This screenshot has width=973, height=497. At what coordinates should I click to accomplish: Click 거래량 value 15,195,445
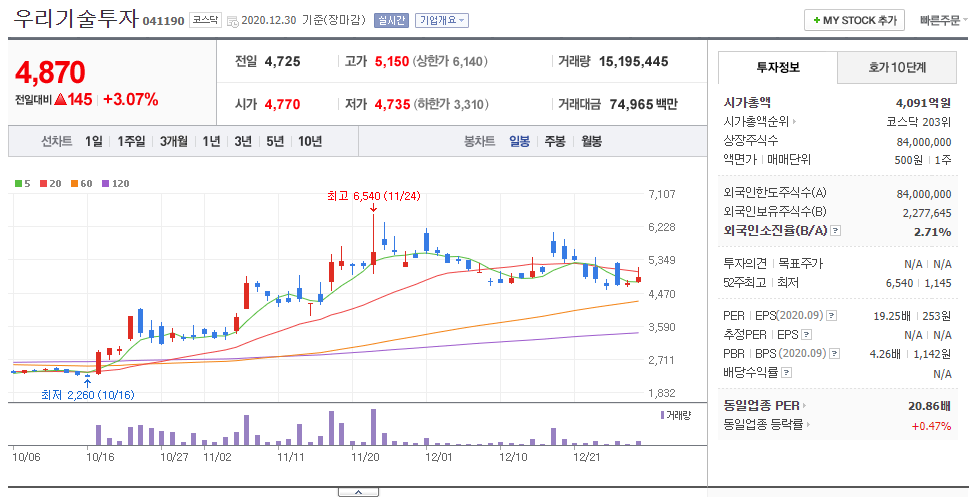tap(633, 61)
